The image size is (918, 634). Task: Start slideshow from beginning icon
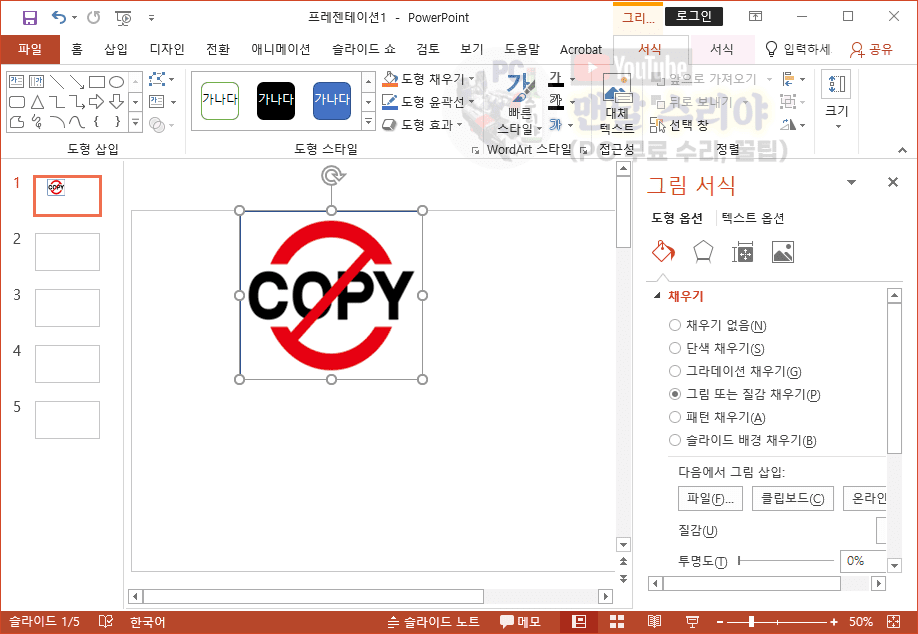point(124,18)
